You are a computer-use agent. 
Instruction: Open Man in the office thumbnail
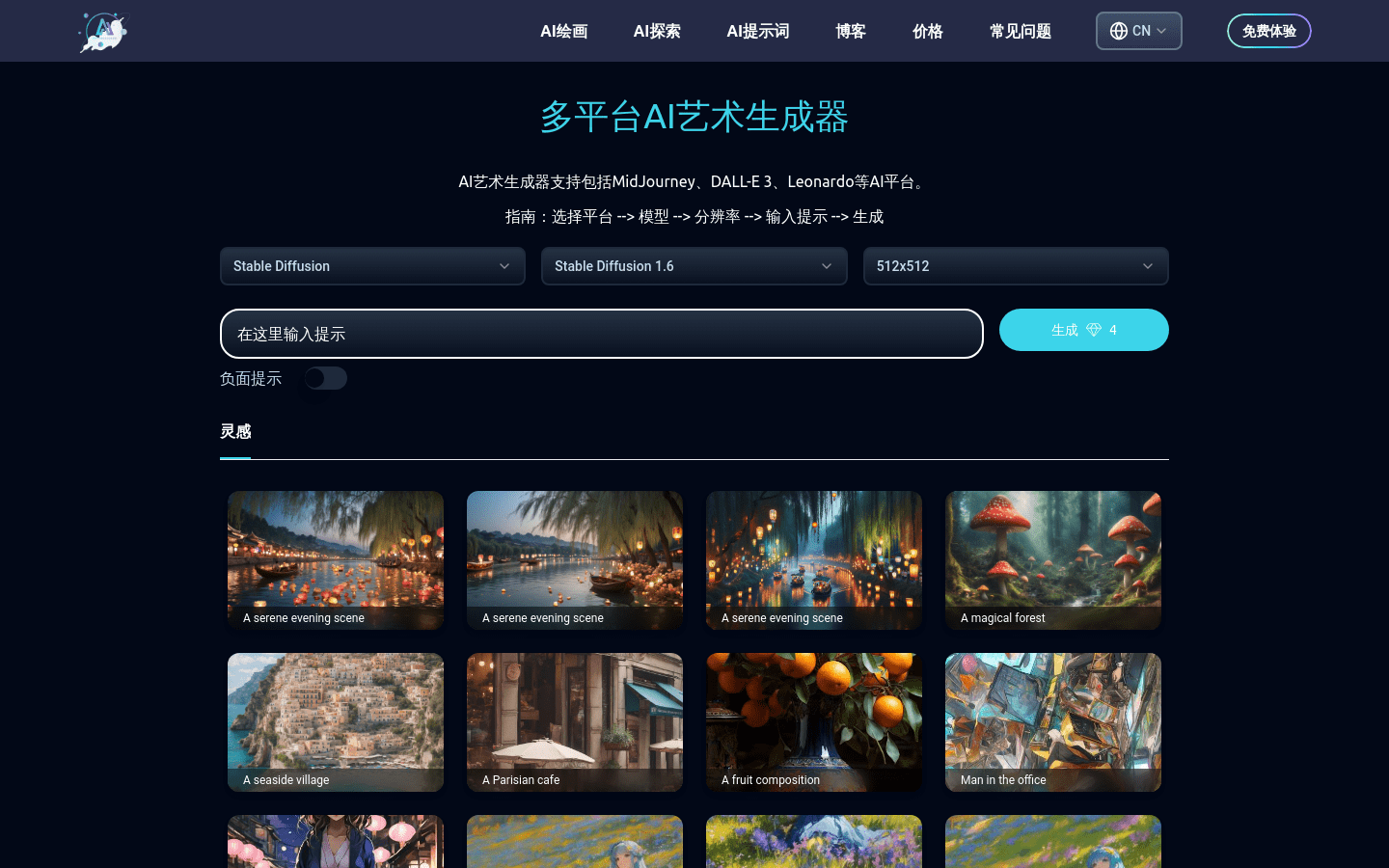1053,722
